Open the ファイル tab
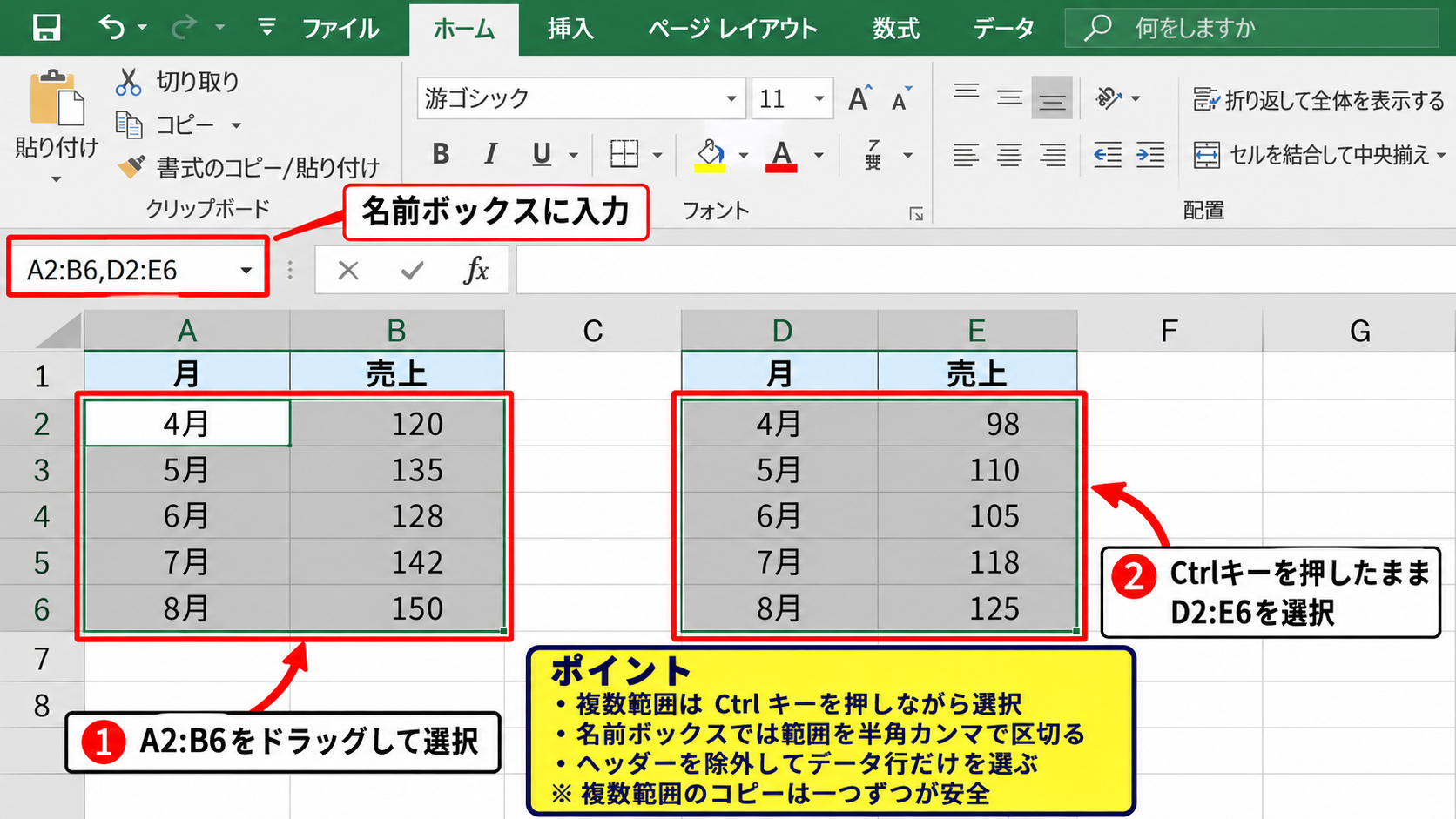 click(x=340, y=29)
